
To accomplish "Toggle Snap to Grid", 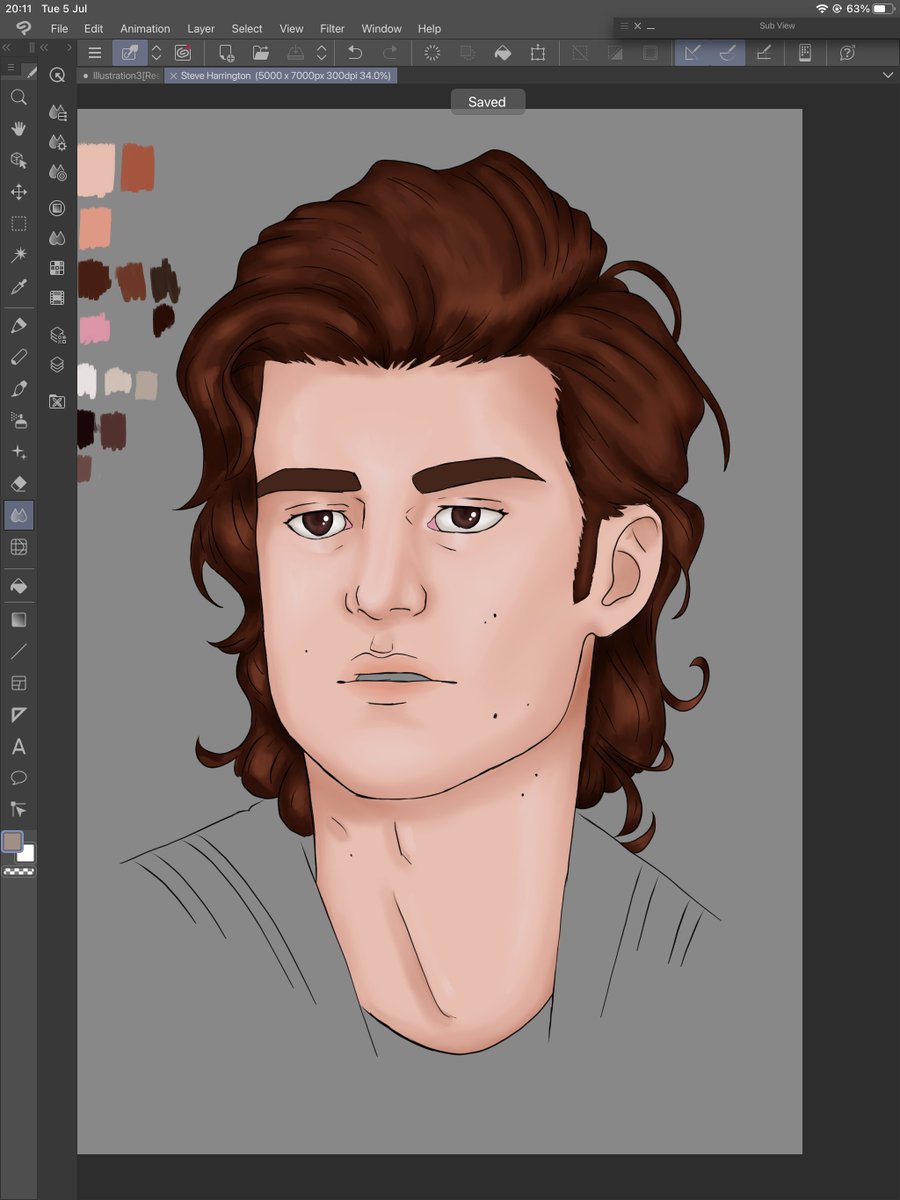I will pyautogui.click(x=763, y=53).
